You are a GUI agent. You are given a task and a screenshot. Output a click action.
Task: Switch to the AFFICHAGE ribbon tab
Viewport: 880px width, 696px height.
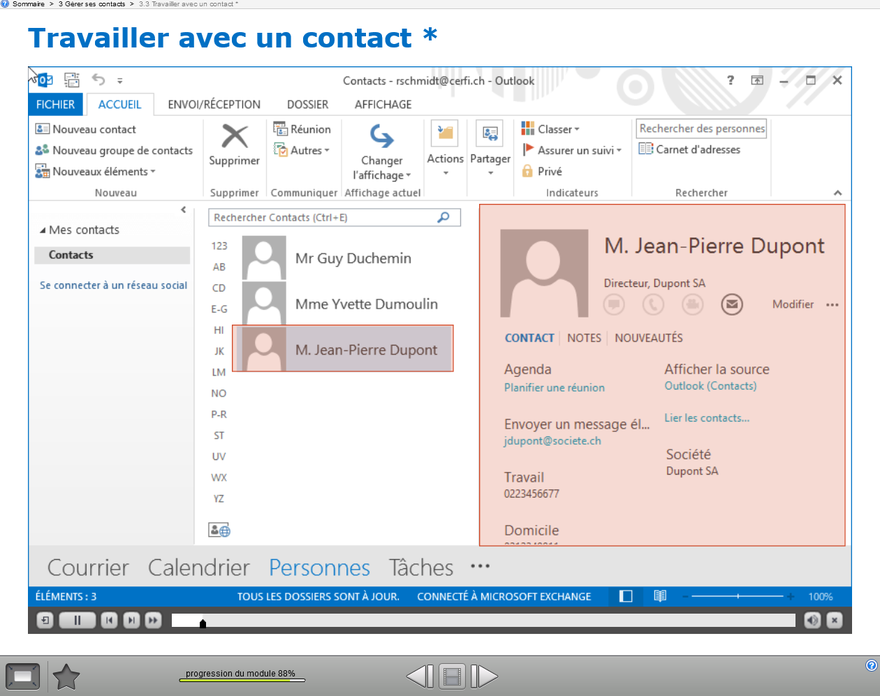coord(383,104)
